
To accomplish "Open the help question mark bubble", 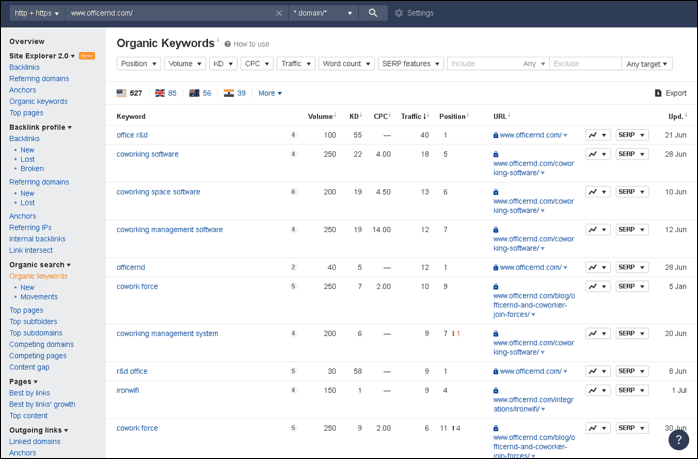I will [678, 439].
